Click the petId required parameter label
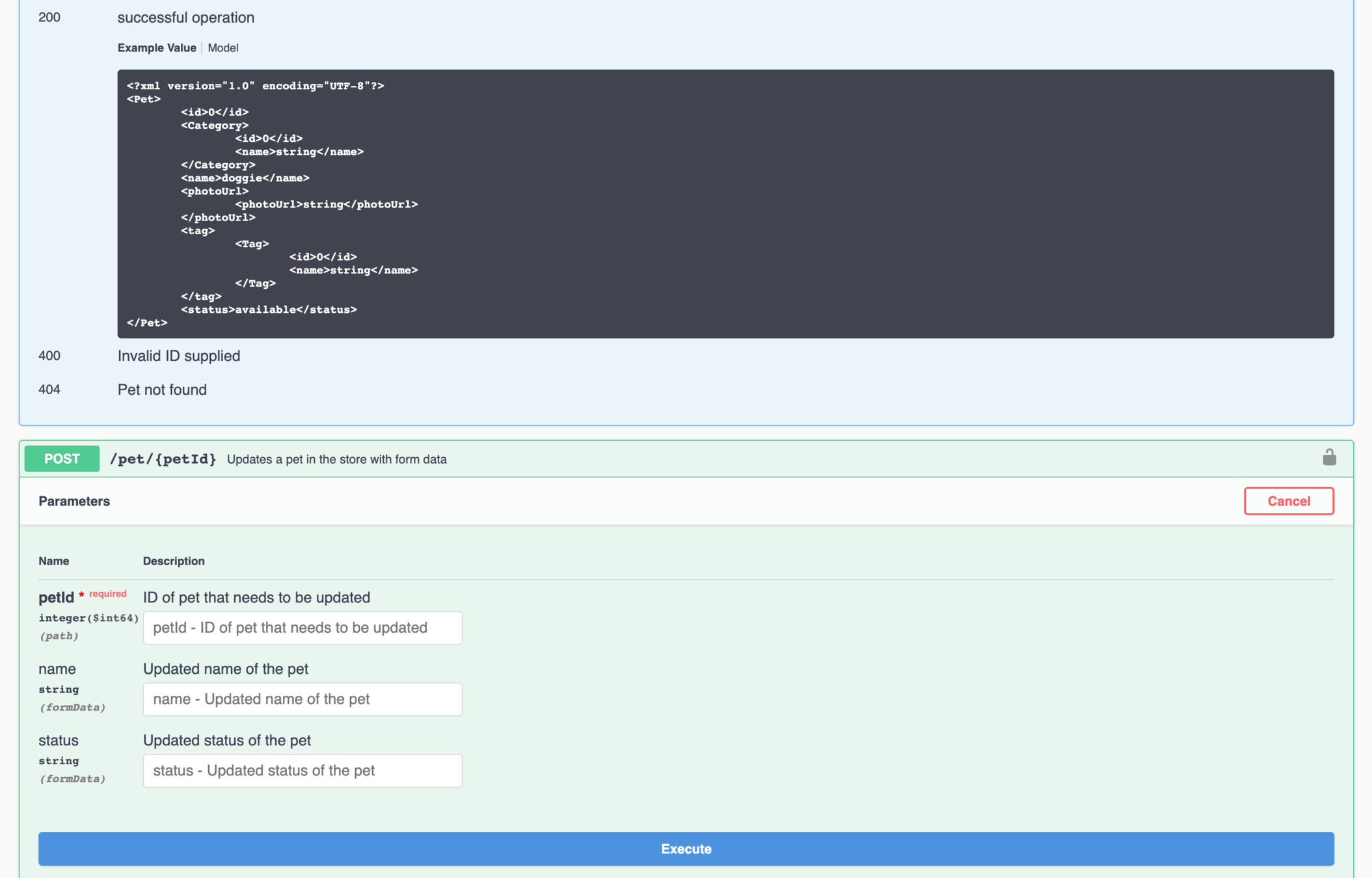Screen dimensions: 1372x878 pyautogui.click(x=57, y=597)
